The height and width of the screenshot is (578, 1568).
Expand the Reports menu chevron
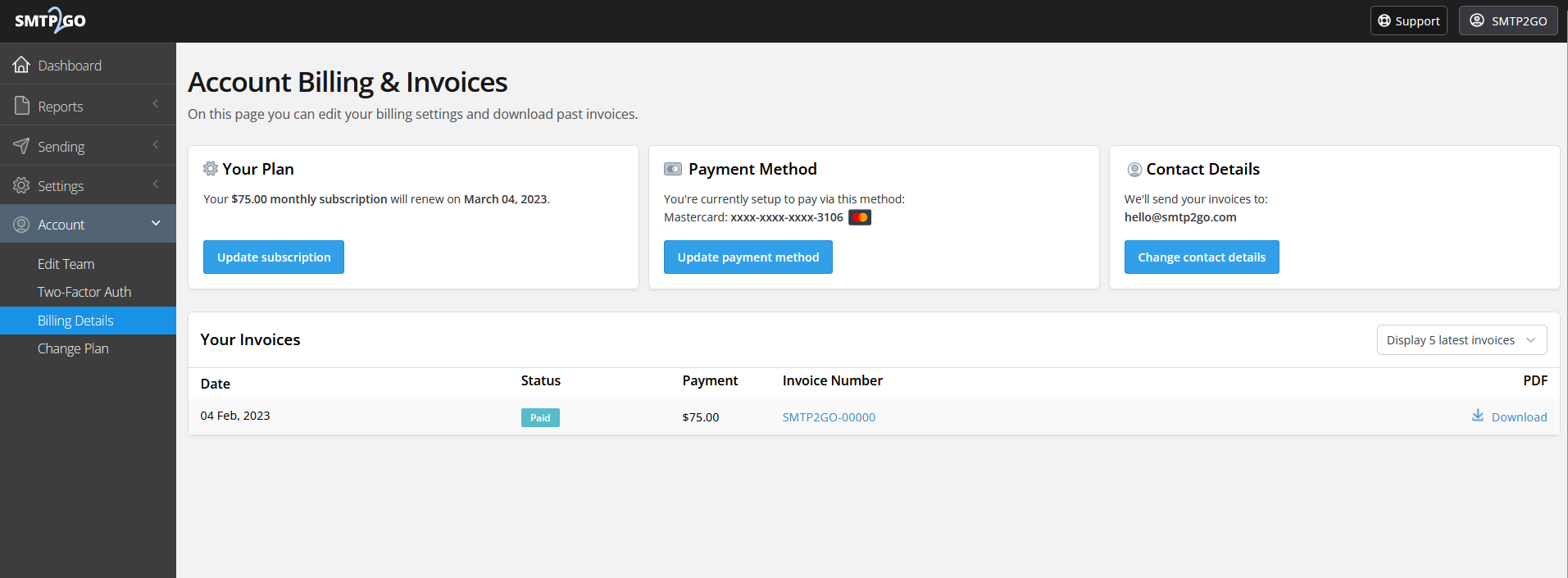(155, 103)
